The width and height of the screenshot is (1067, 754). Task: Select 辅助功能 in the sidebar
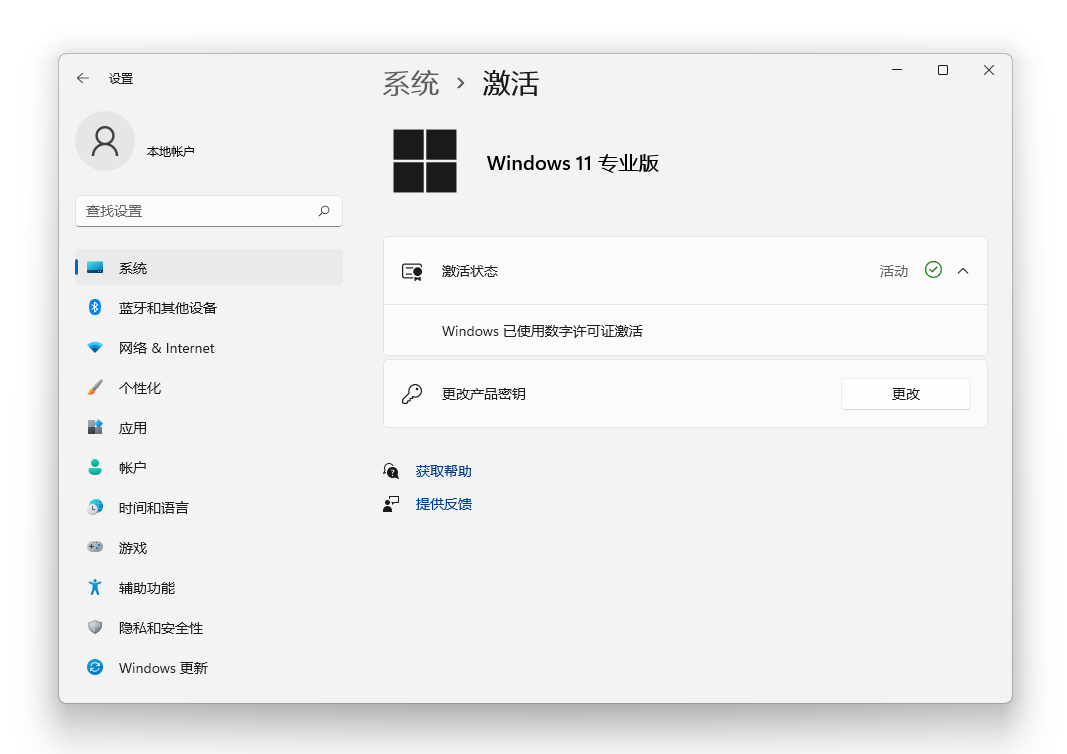tap(209, 587)
